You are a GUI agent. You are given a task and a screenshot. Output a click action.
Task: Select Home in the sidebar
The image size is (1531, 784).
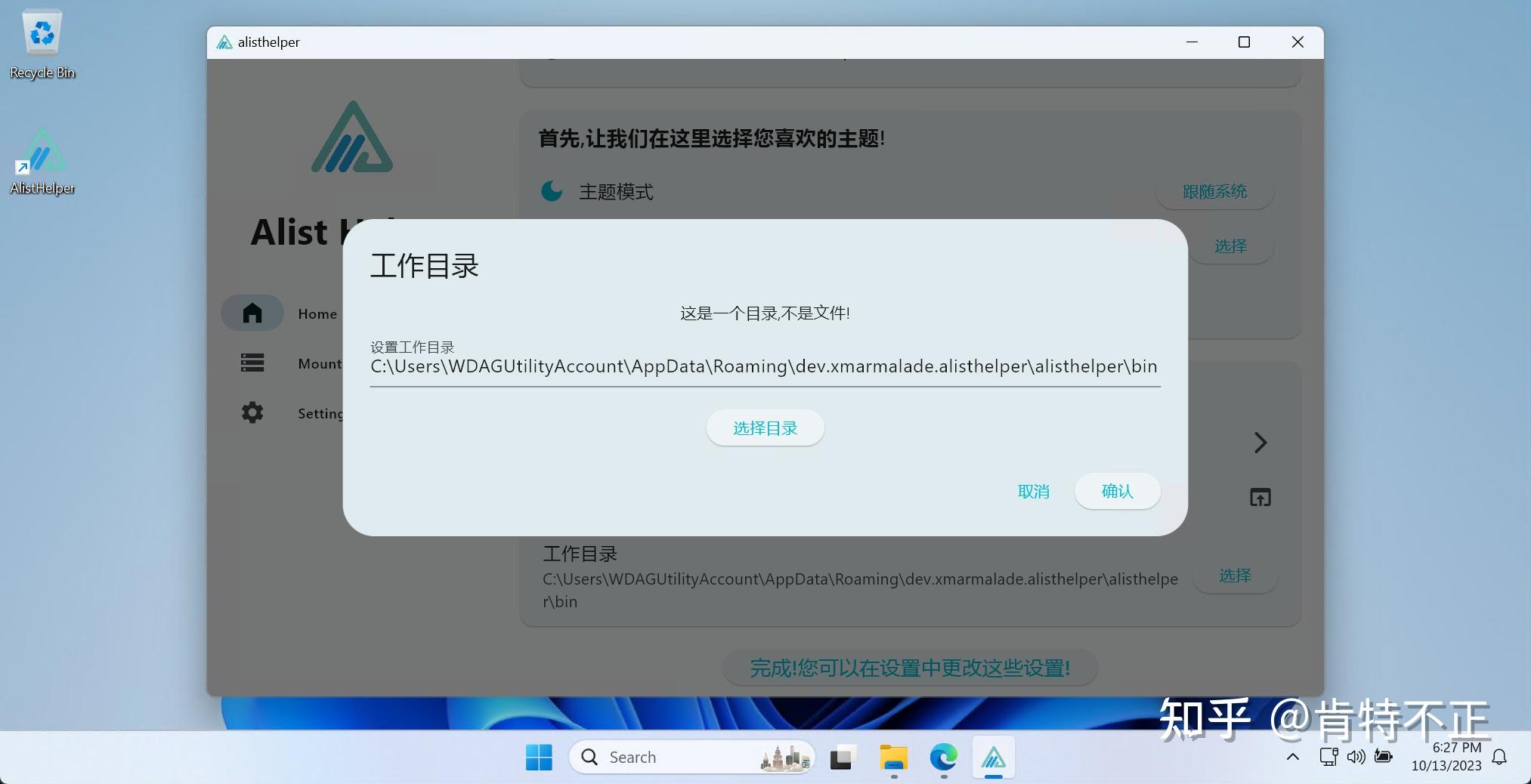252,313
